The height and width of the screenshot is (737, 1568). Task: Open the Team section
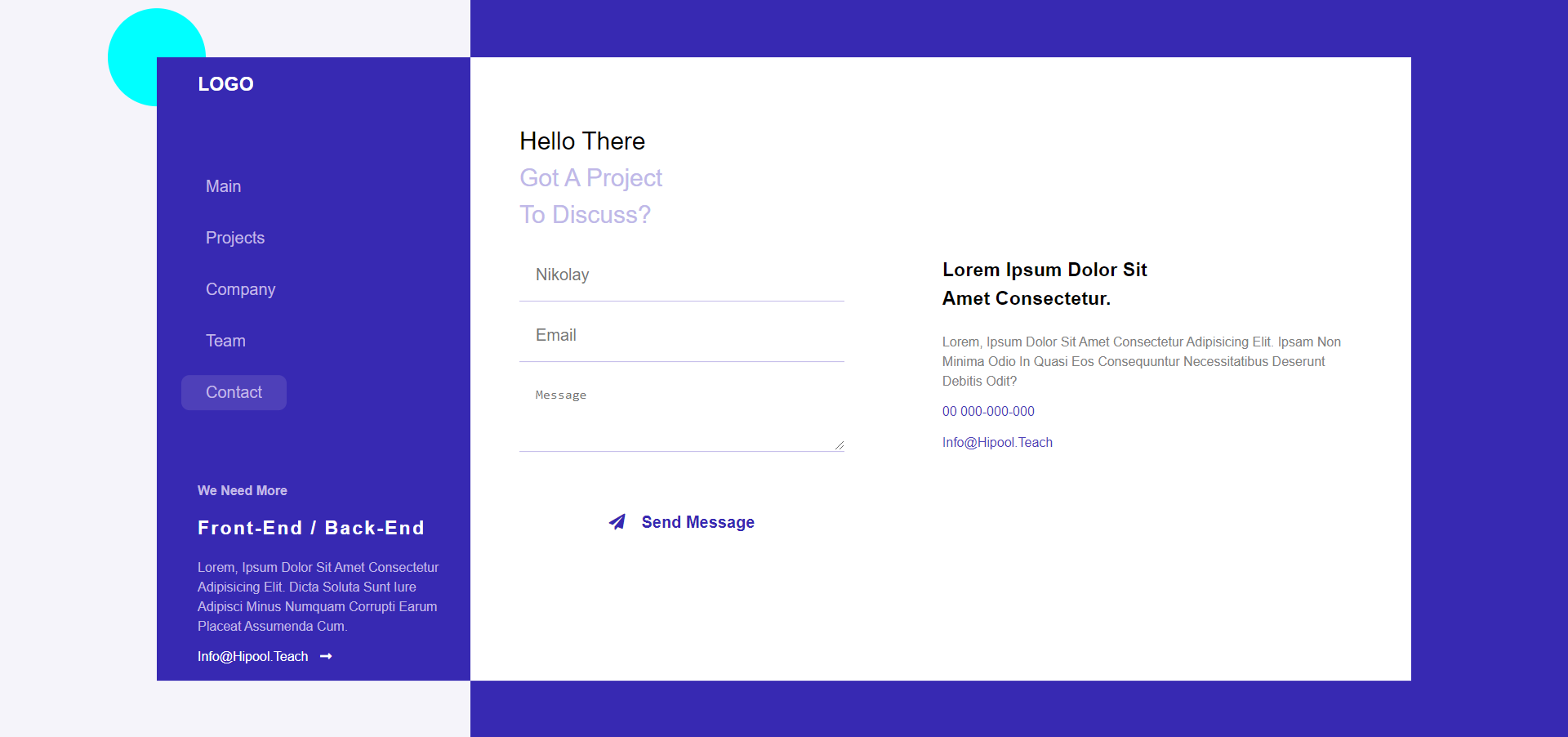(x=225, y=341)
